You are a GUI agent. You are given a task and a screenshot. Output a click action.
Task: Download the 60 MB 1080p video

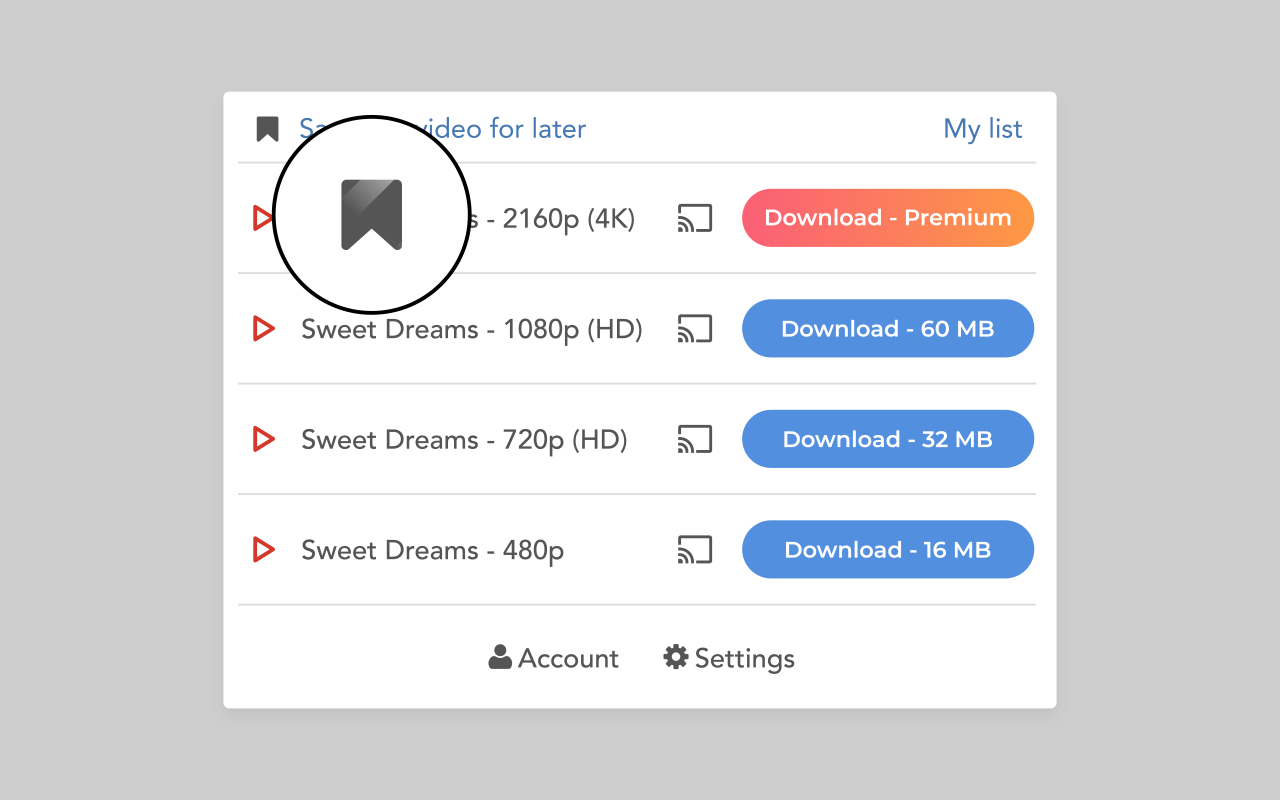click(887, 328)
